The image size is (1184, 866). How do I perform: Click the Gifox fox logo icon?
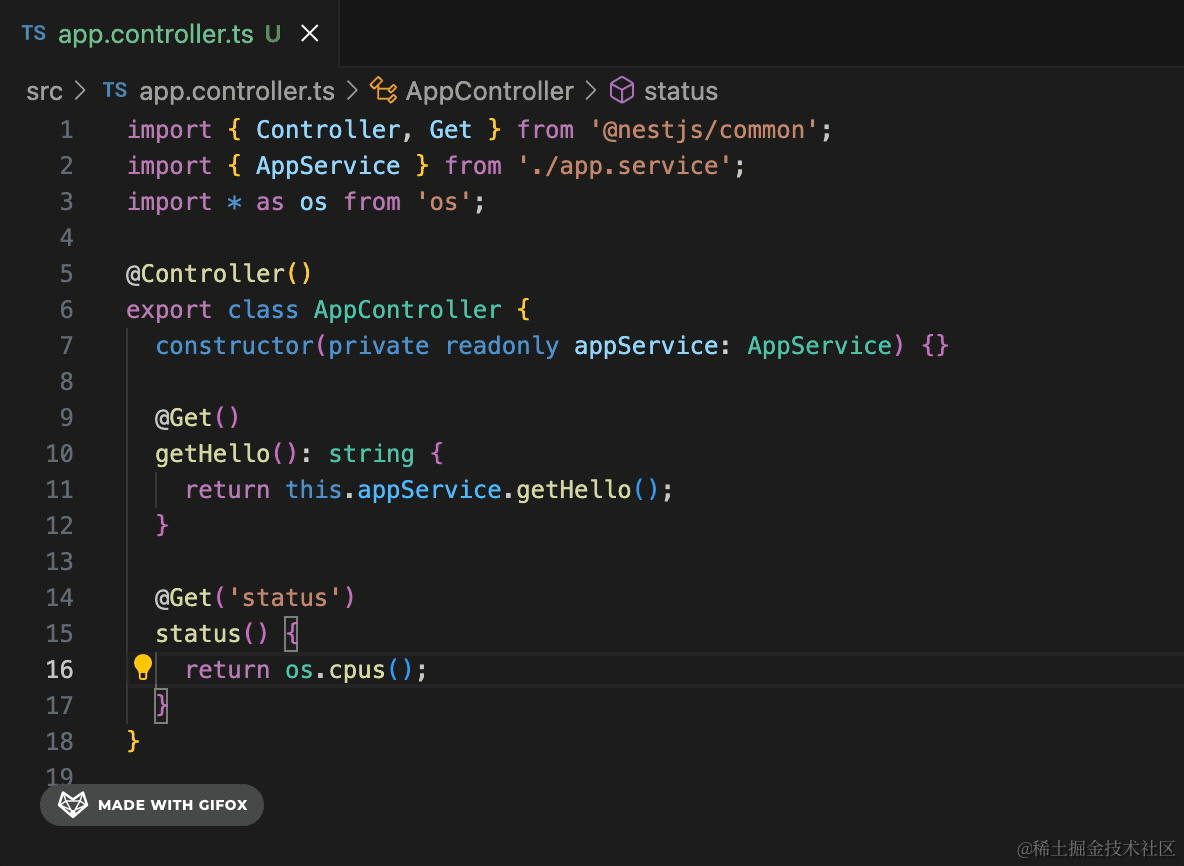click(x=73, y=805)
